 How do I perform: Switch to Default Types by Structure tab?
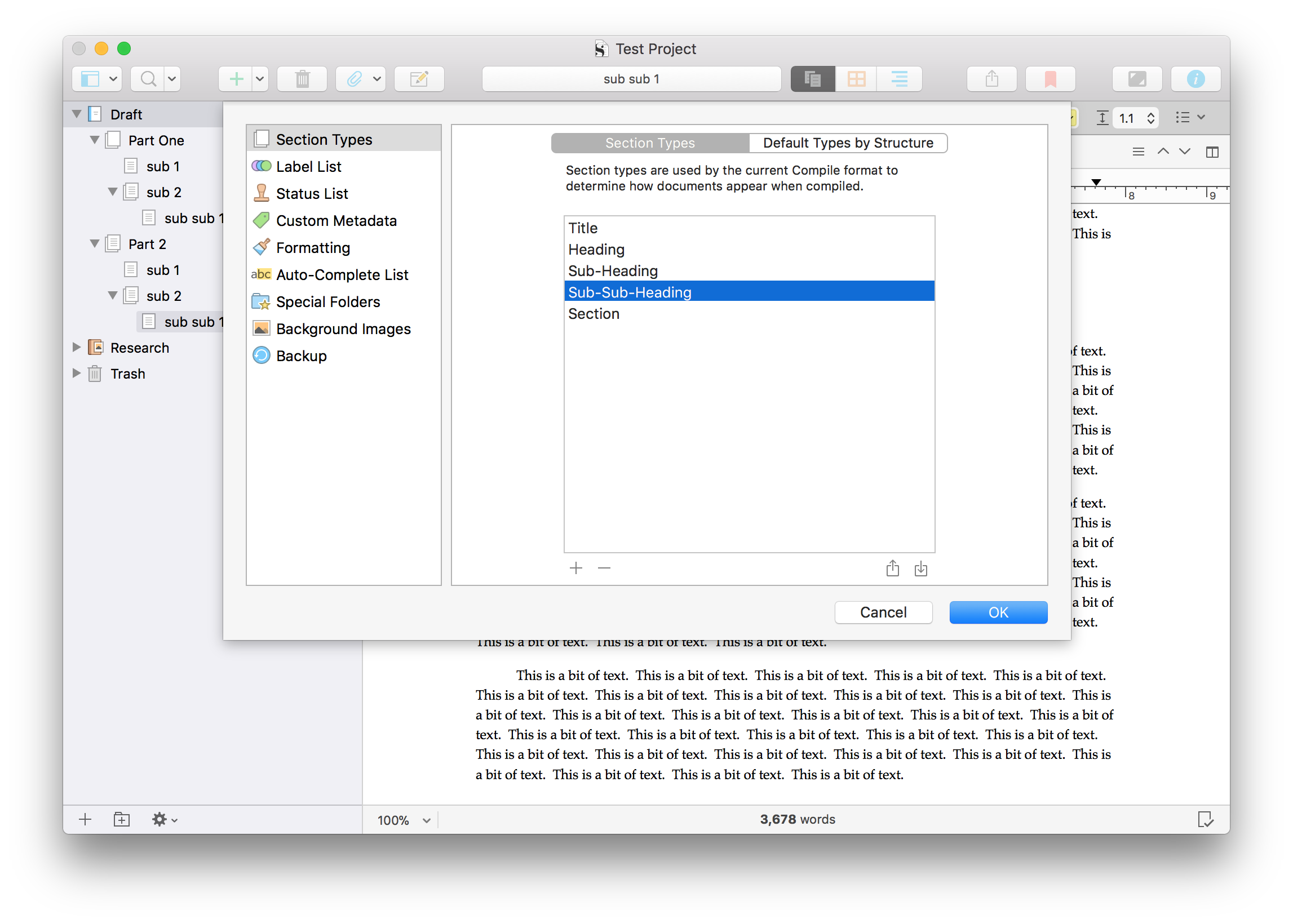pos(847,143)
